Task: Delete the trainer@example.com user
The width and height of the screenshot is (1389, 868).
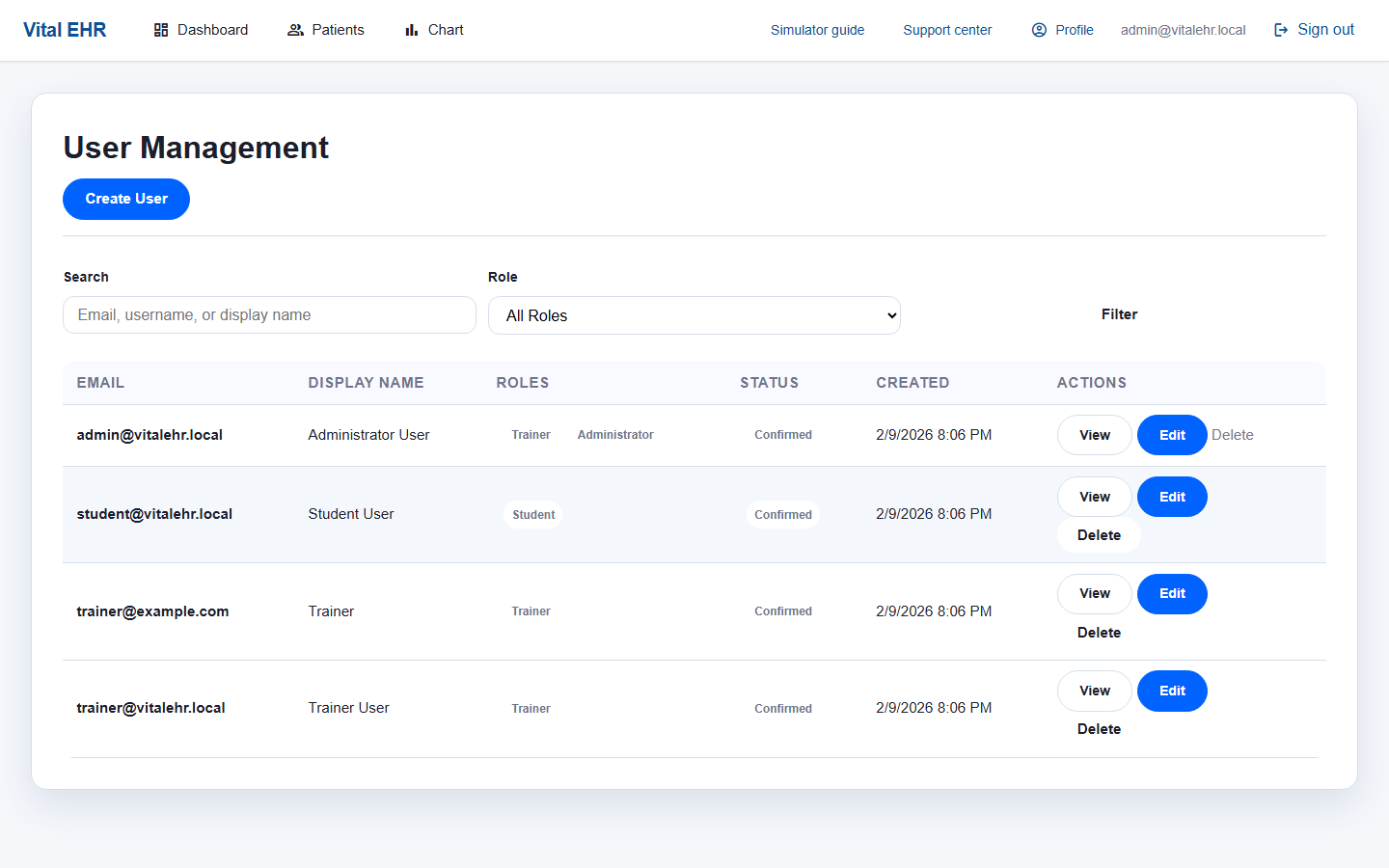Action: pyautogui.click(x=1099, y=633)
